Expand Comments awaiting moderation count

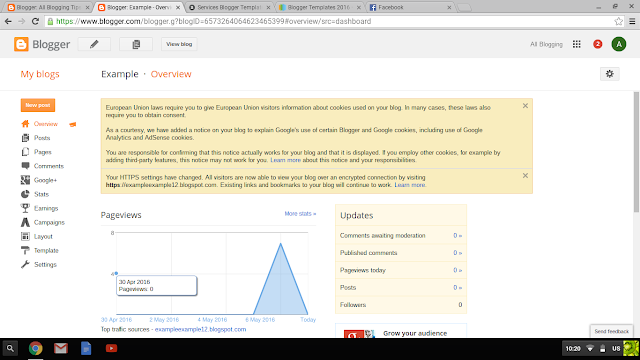(x=458, y=236)
